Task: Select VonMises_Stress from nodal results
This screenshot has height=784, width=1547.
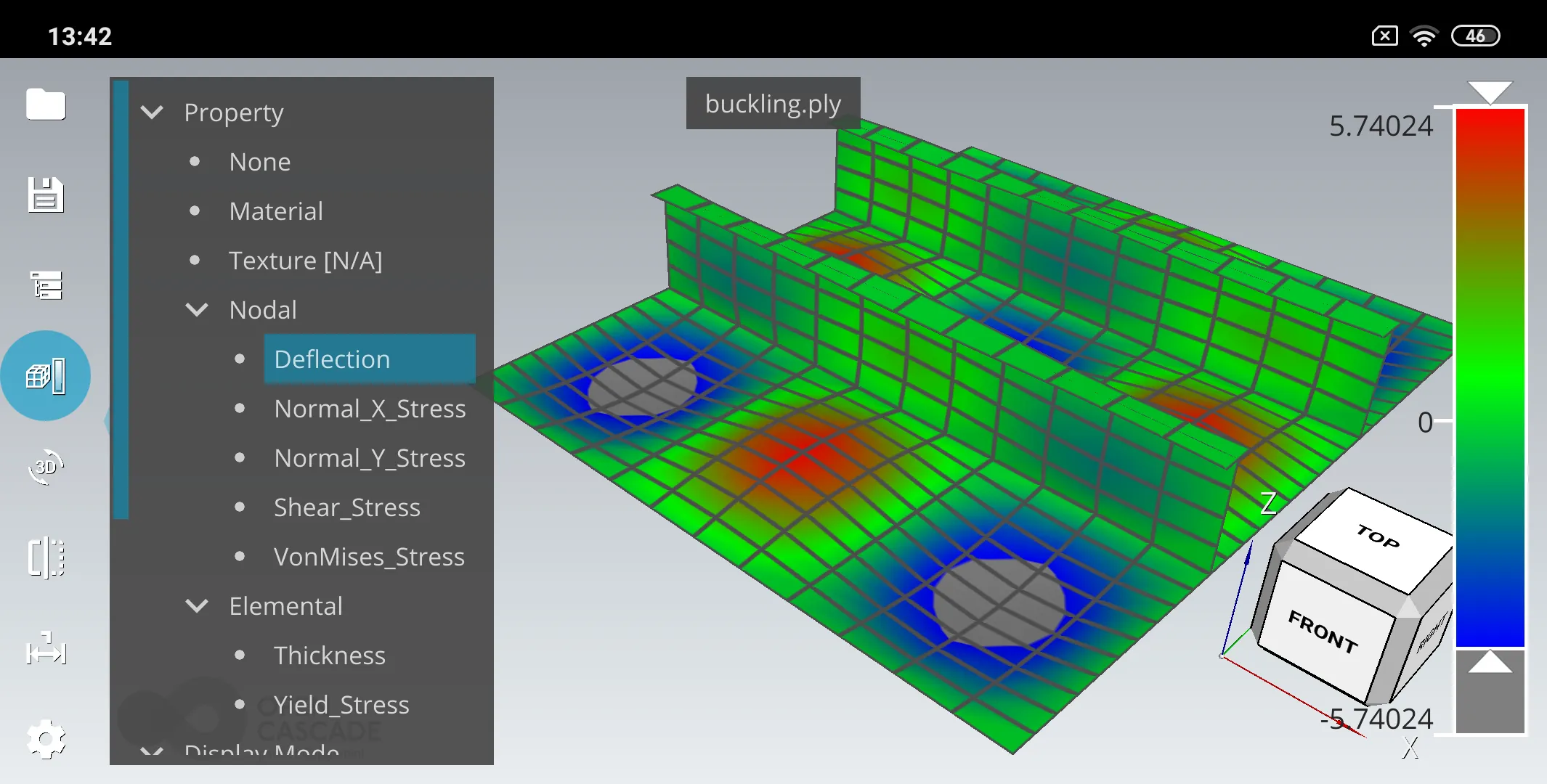Action: pos(369,556)
